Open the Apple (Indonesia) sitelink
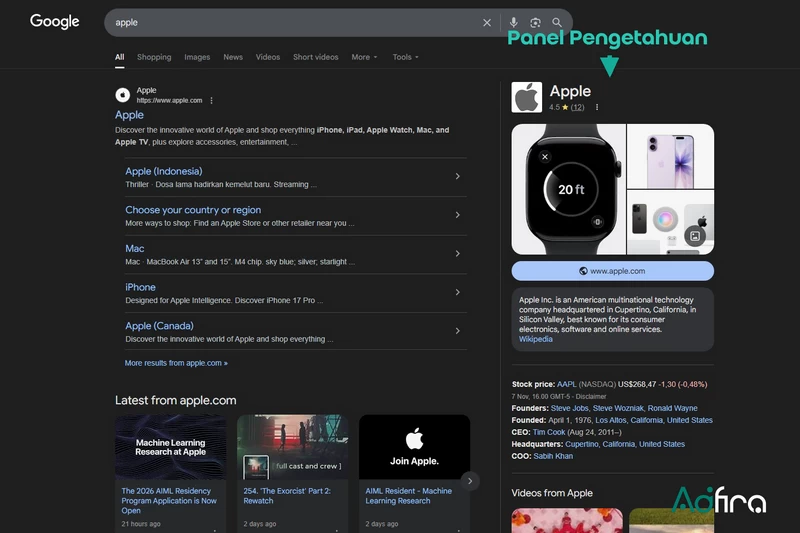The height and width of the screenshot is (533, 800). 164,171
